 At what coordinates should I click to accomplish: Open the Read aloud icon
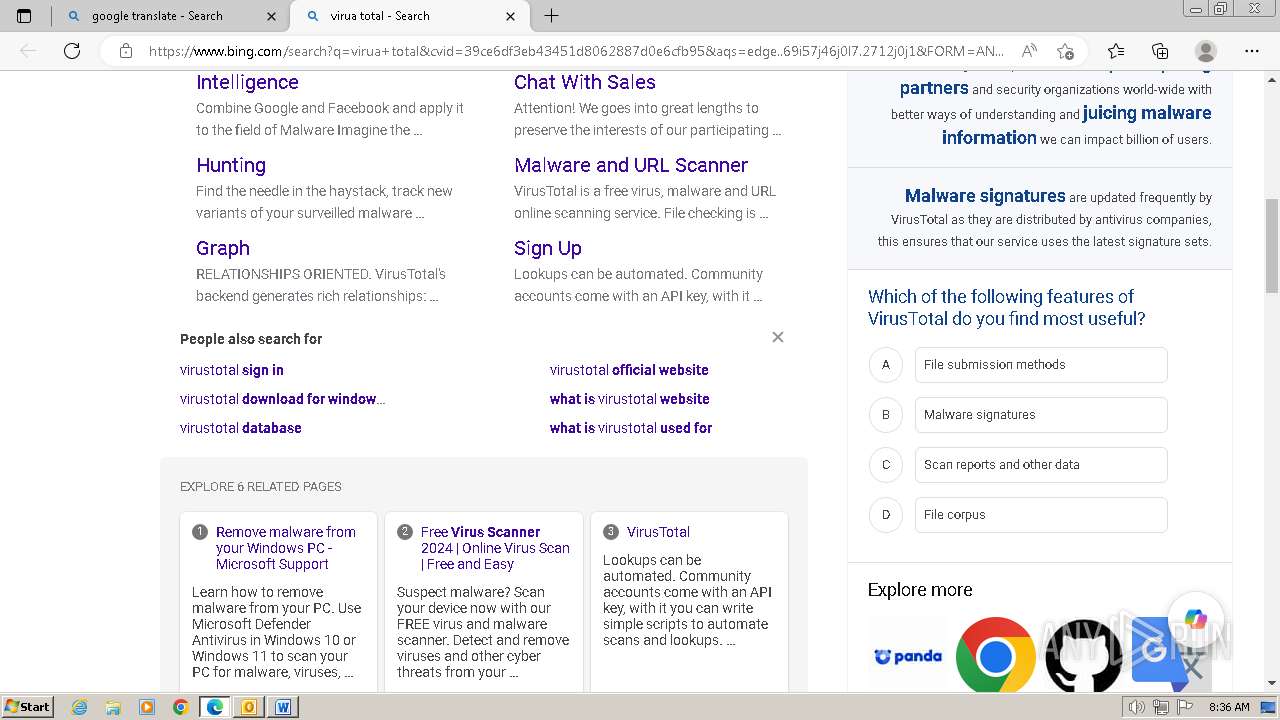[x=1028, y=51]
